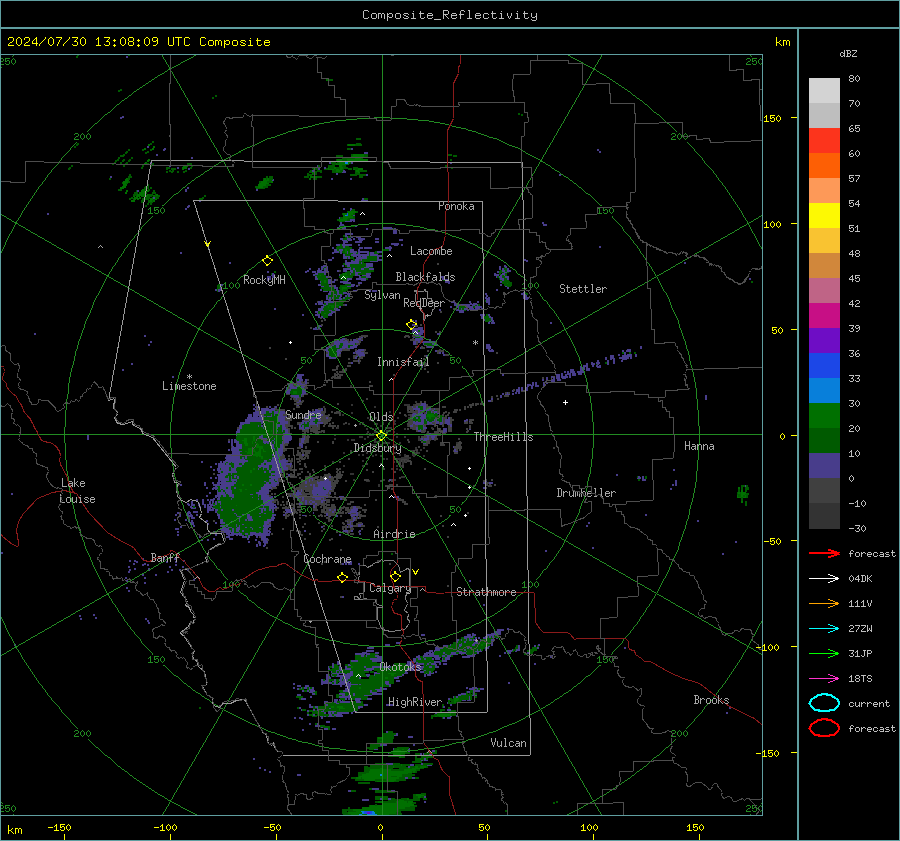Viewport: 900px width, 841px height.
Task: Select the magenta 39-42 dBZ swatch
Action: (x=824, y=316)
